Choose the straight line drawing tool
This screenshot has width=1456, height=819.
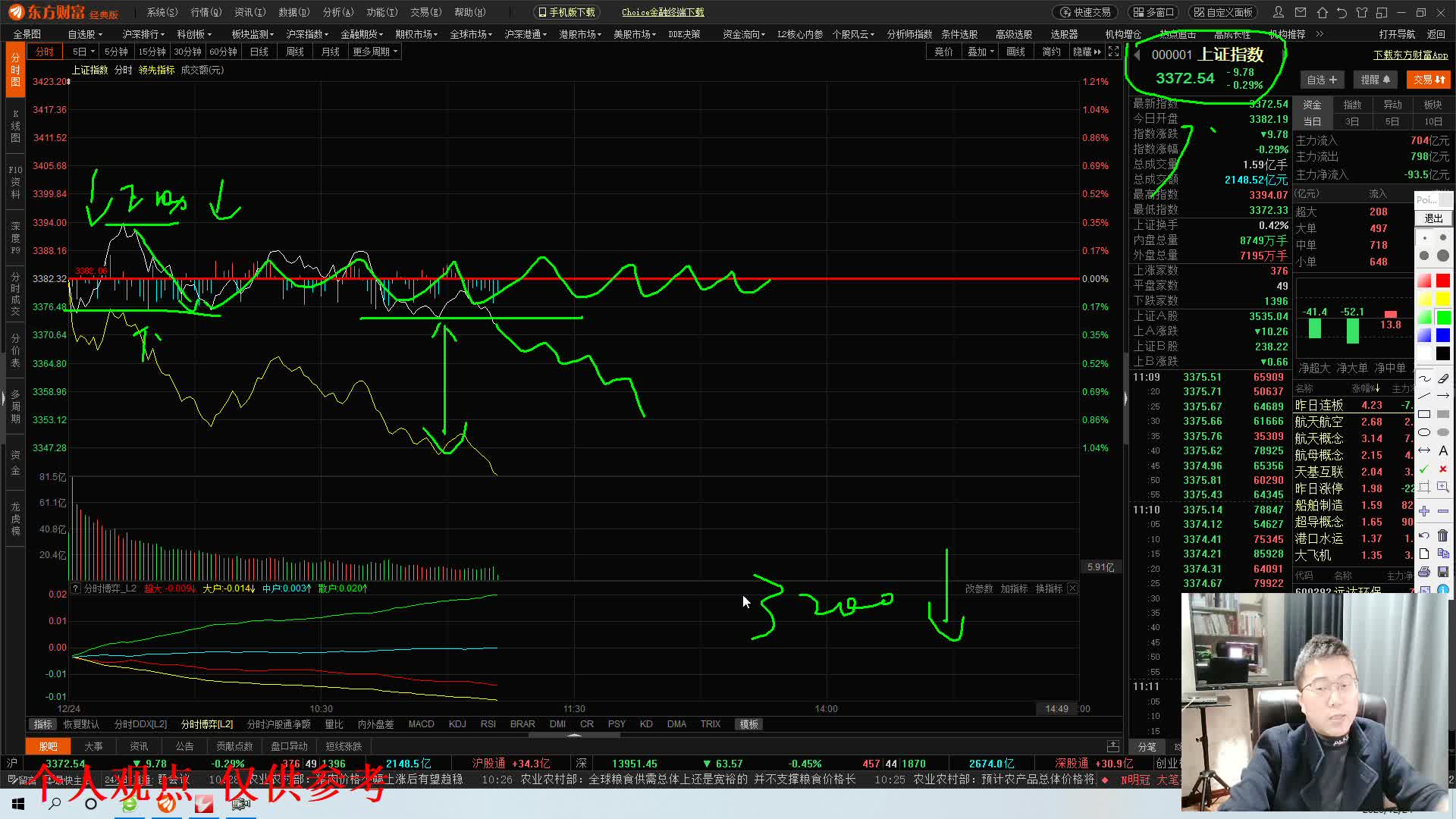(x=1424, y=396)
